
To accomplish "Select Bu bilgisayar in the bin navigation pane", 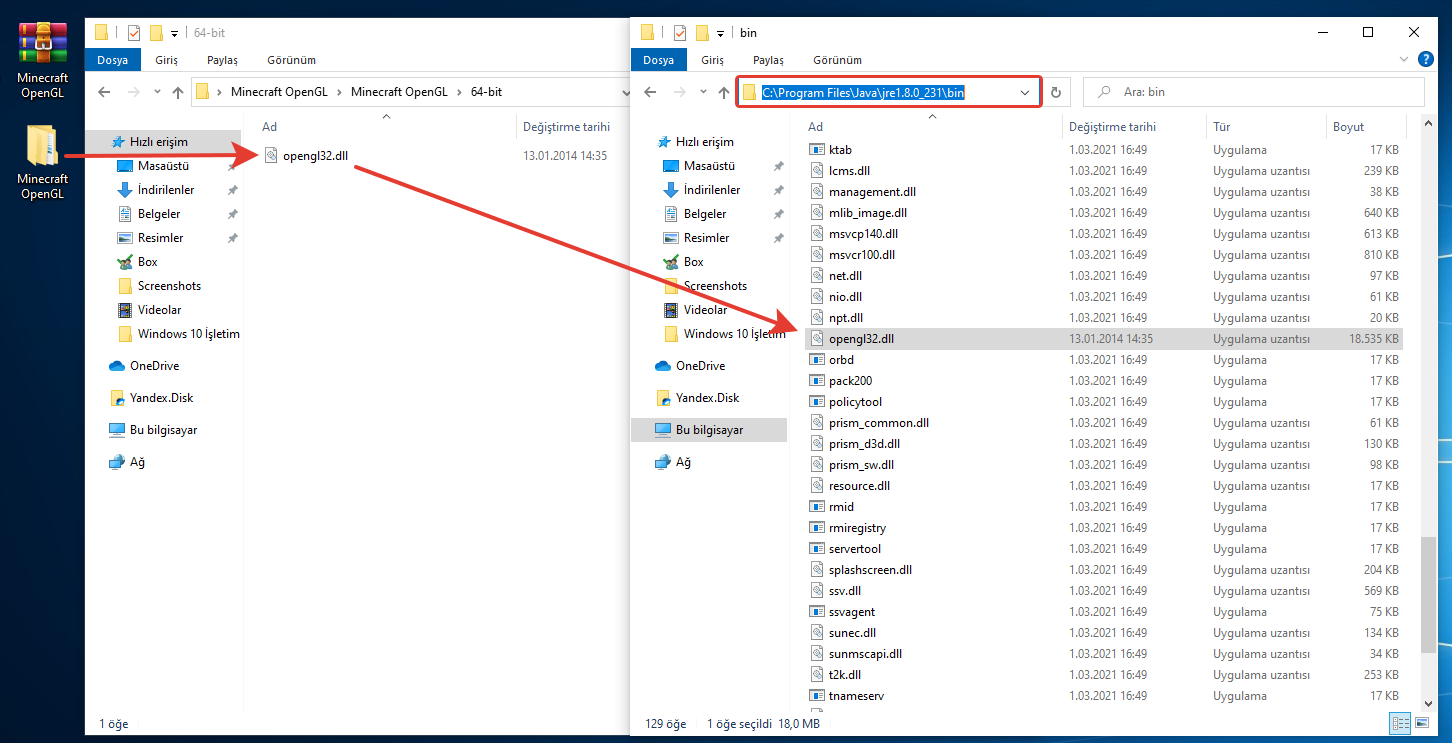I will click(x=709, y=430).
